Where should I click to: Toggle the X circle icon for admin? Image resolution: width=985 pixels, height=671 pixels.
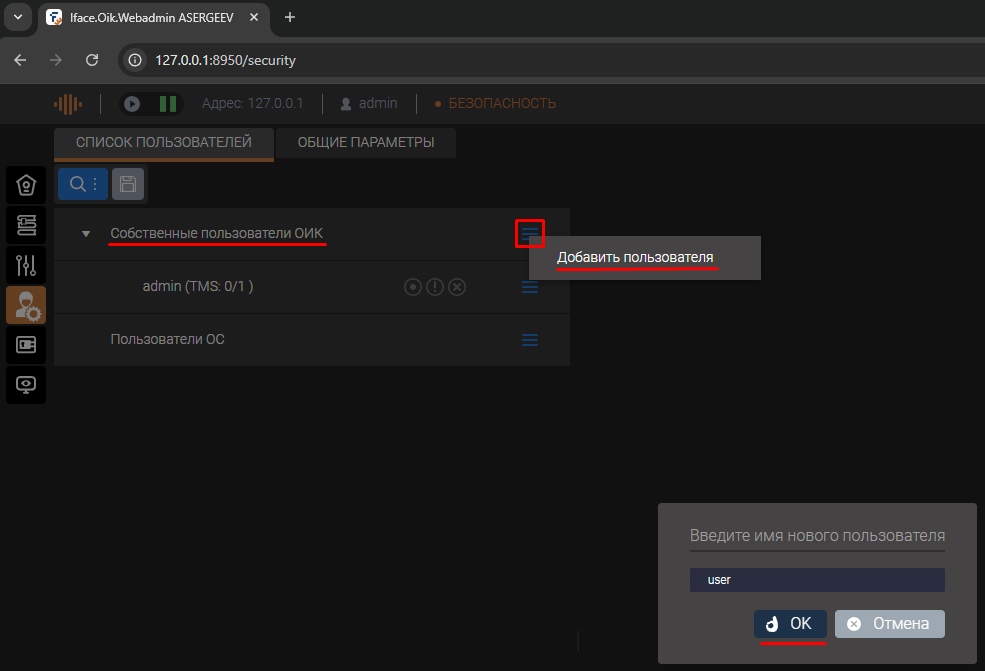point(457,287)
